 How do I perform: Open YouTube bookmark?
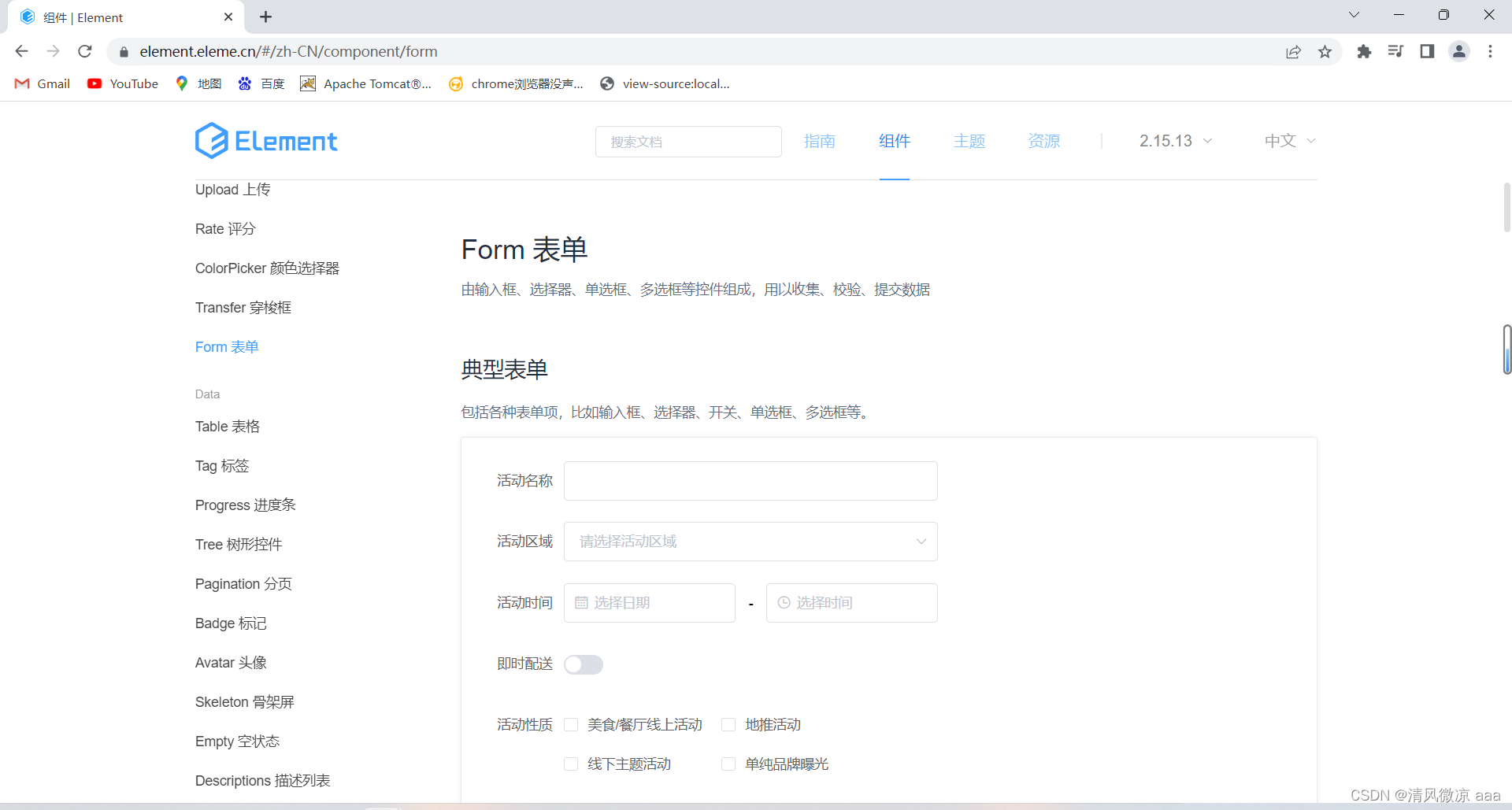123,83
